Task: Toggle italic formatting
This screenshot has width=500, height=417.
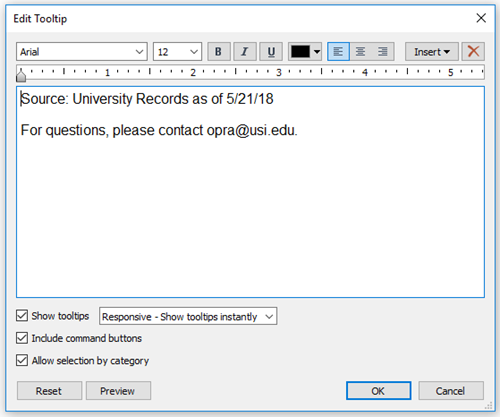Action: 245,52
